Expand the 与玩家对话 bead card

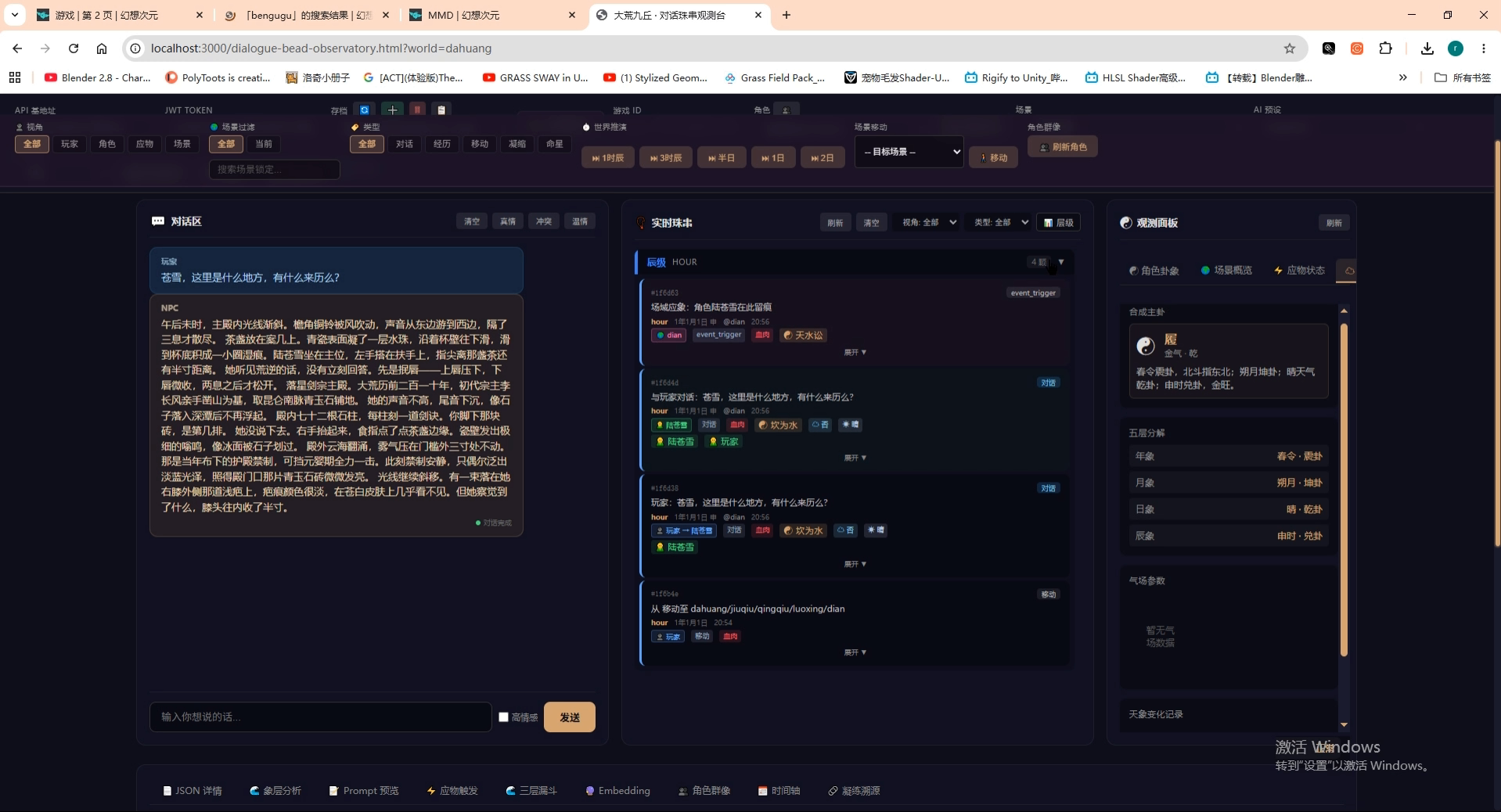coord(855,458)
